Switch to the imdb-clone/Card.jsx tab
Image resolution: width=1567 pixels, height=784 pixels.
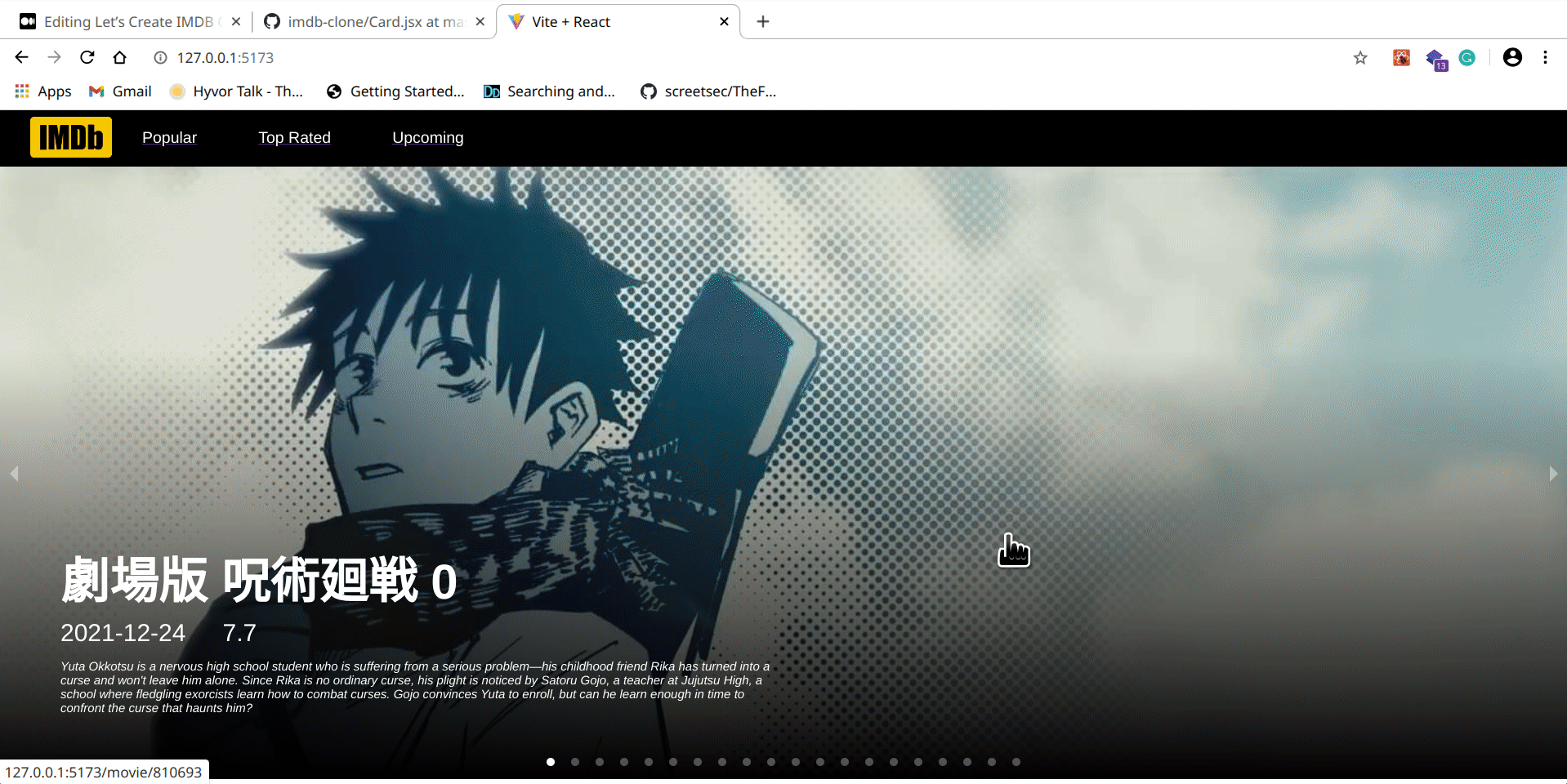(x=373, y=21)
